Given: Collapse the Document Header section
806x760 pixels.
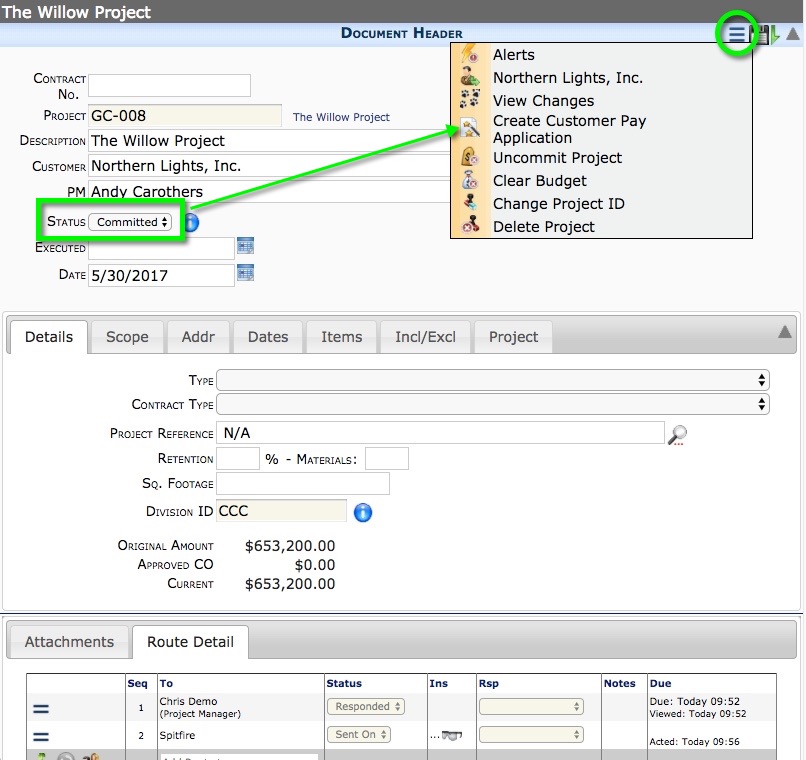Looking at the screenshot, I should point(793,34).
